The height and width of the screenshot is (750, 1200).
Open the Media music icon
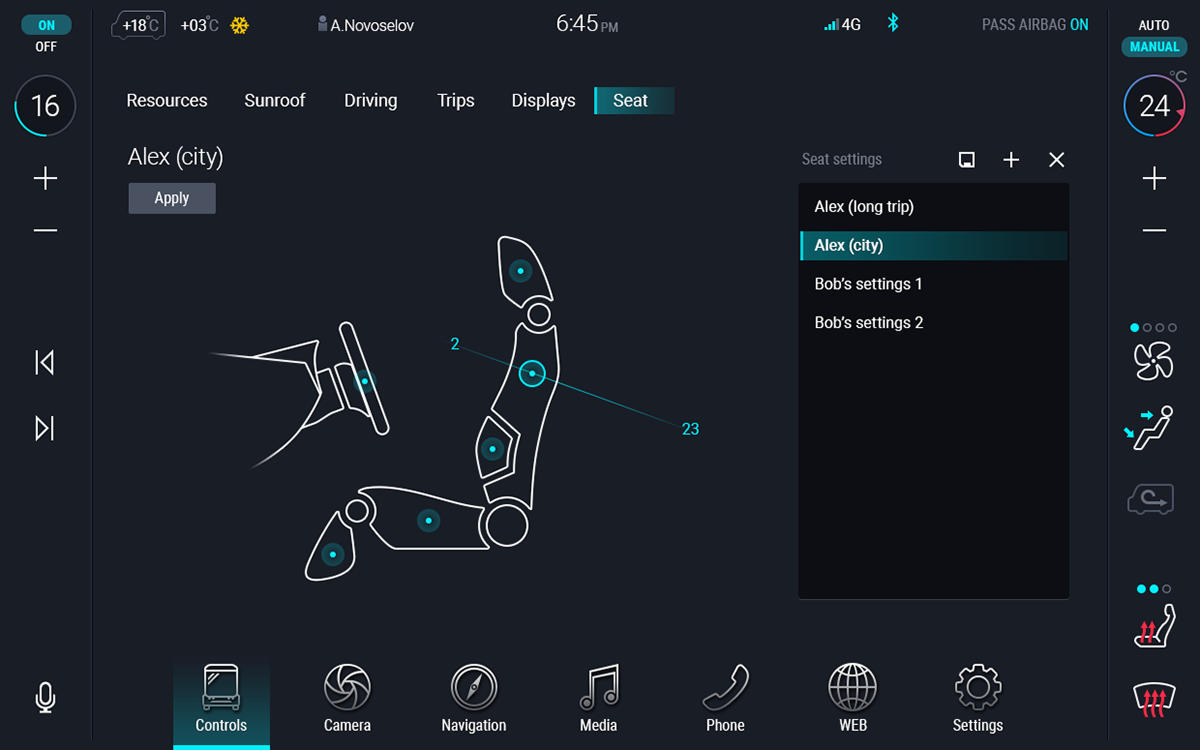[598, 699]
